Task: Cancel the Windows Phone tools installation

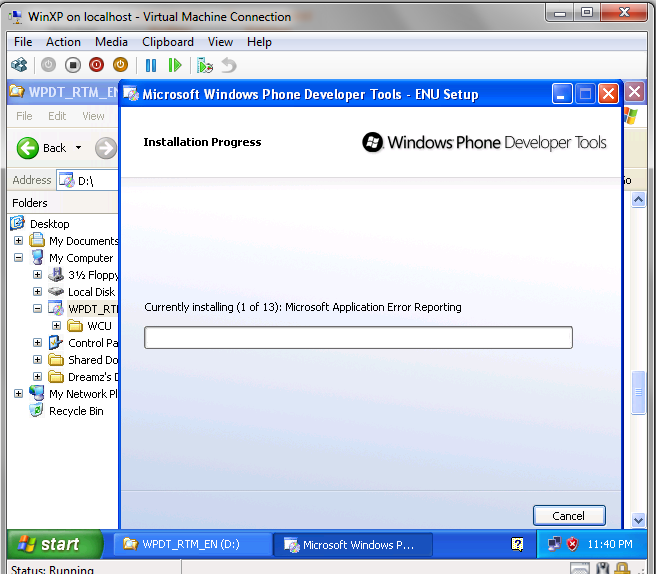Action: tap(568, 516)
